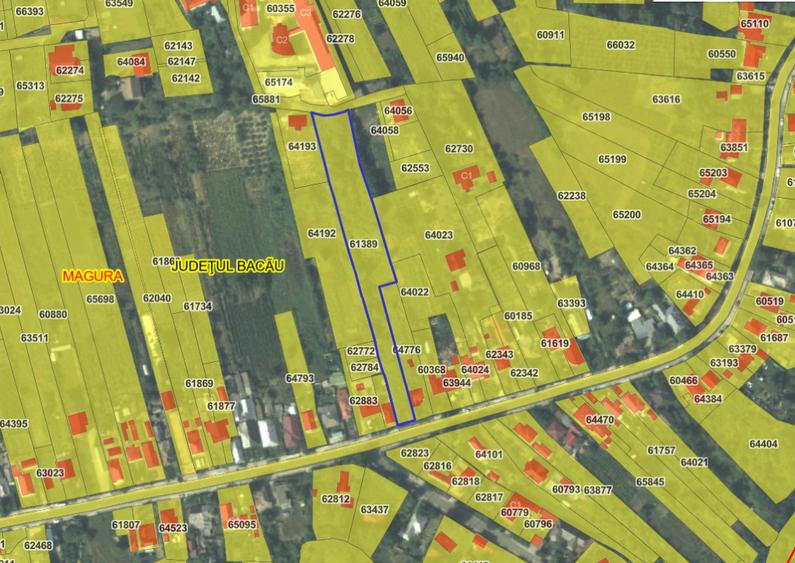Select parcel 62343
Screen dimensions: 795x563
pyautogui.click(x=499, y=354)
